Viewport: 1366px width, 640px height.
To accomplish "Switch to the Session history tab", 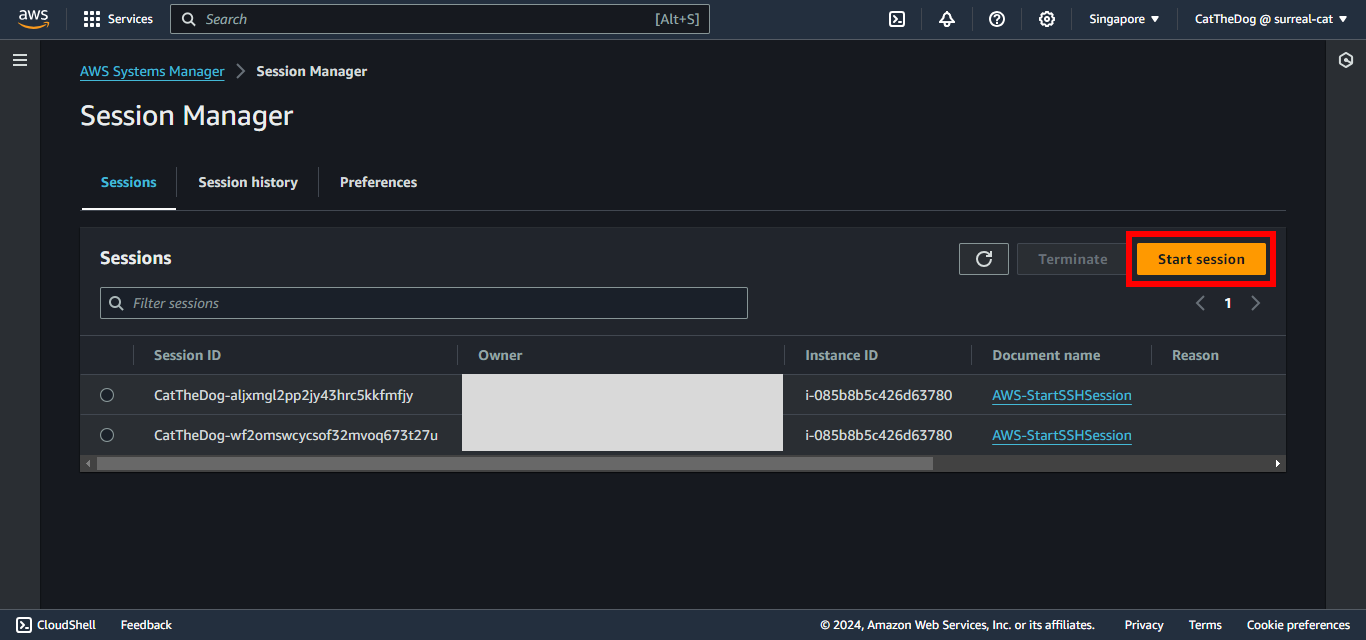I will tap(248, 182).
